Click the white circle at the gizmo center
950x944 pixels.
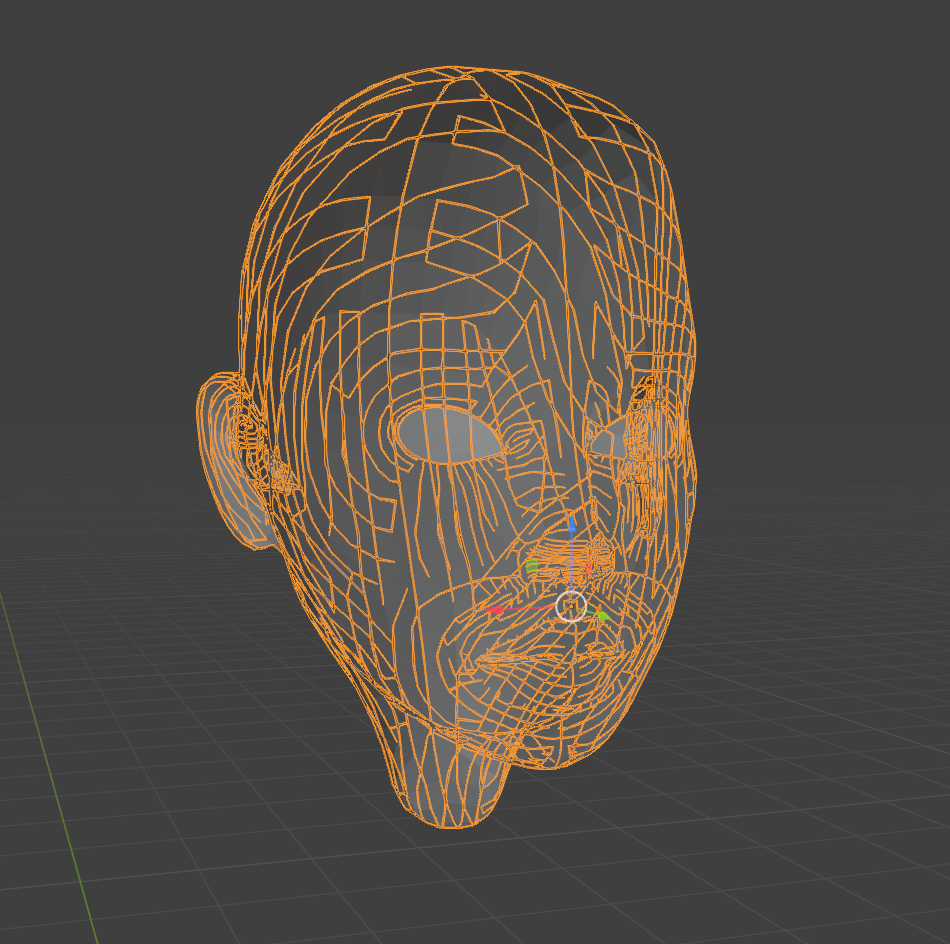pos(571,606)
